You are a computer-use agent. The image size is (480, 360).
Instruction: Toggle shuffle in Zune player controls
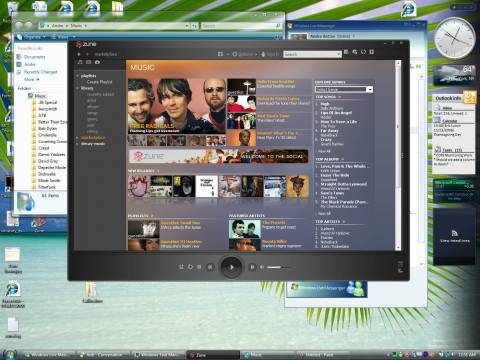pyautogui.click(x=181, y=267)
